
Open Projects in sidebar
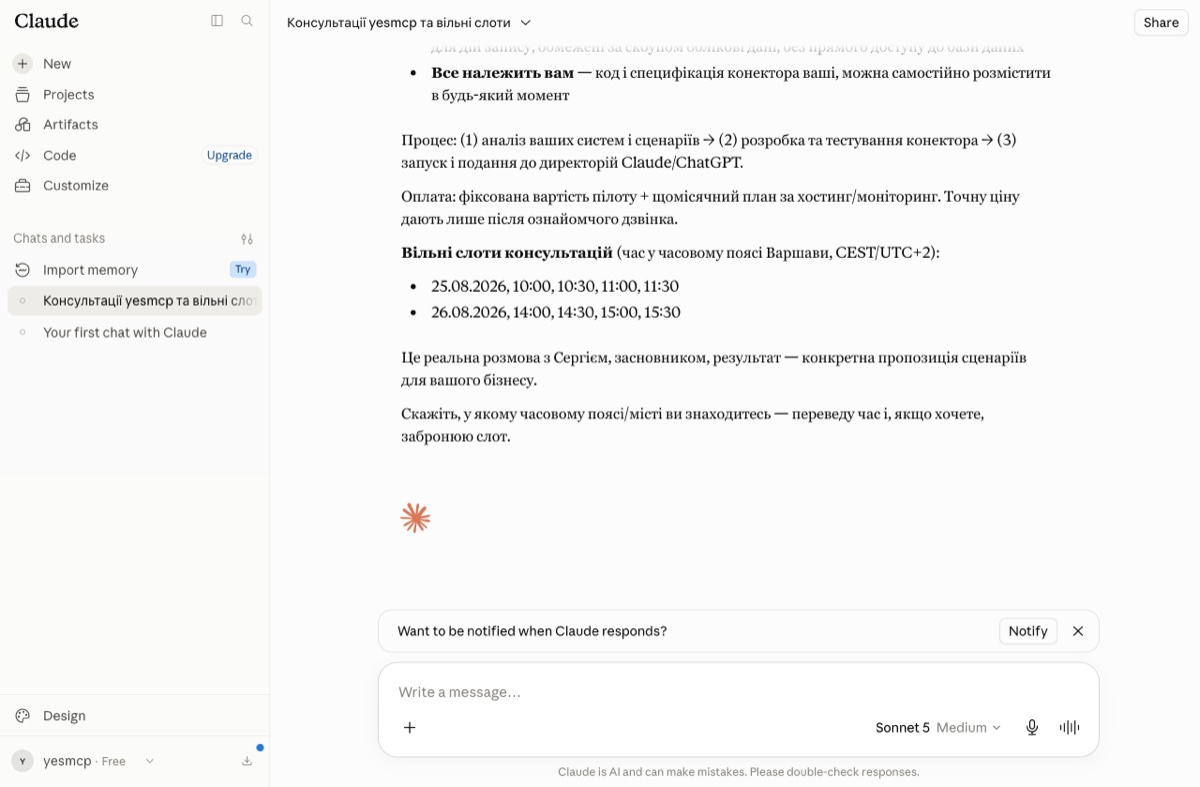(134, 94)
